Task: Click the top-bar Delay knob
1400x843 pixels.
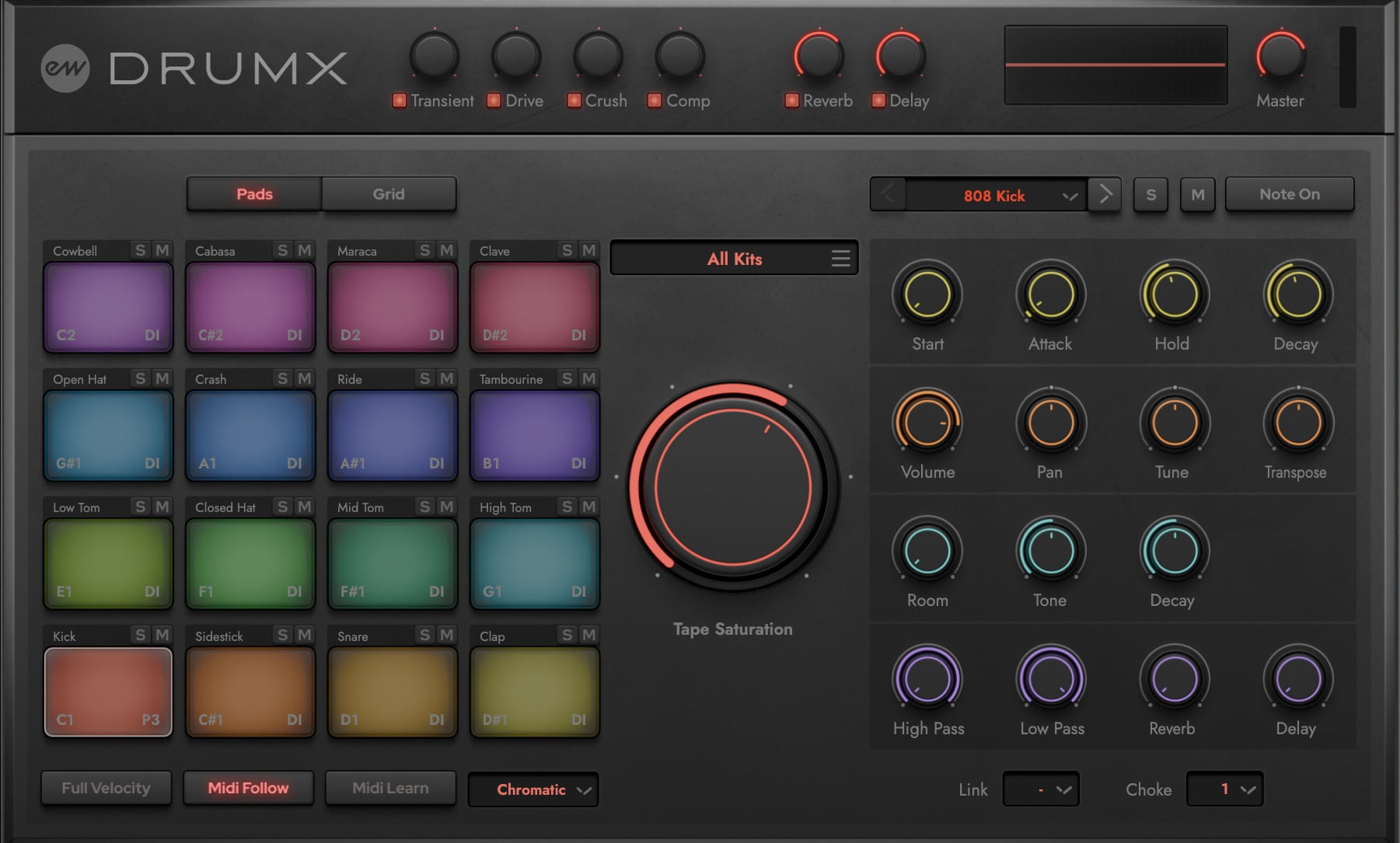Action: pos(900,56)
